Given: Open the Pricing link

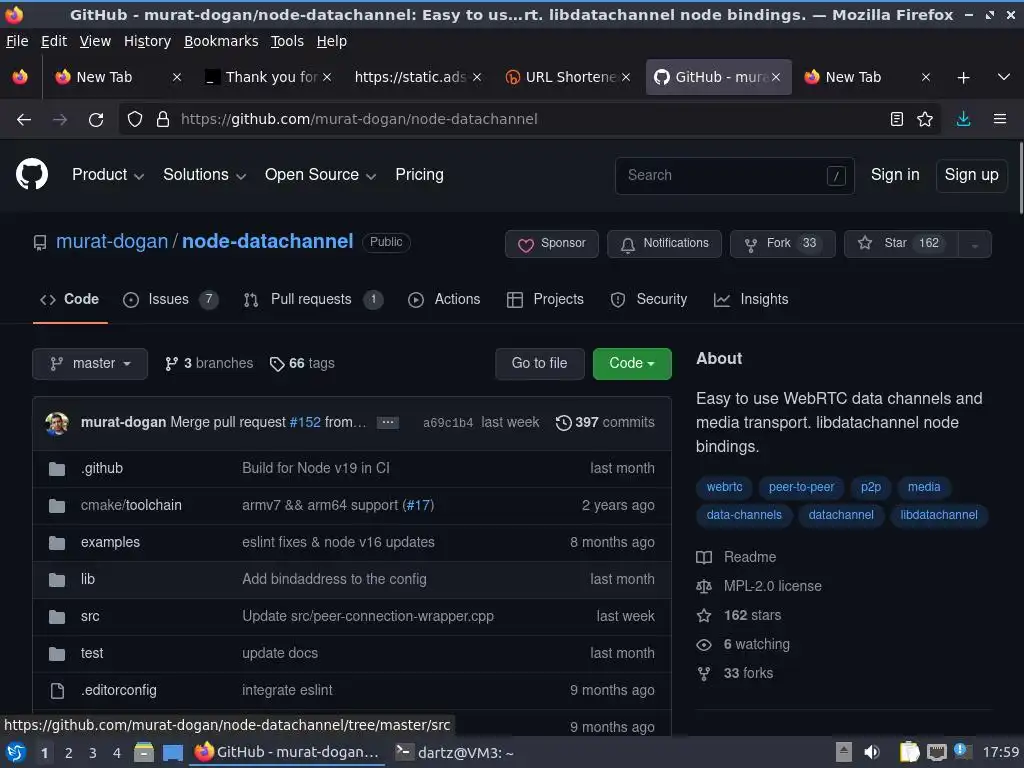Looking at the screenshot, I should (419, 175).
